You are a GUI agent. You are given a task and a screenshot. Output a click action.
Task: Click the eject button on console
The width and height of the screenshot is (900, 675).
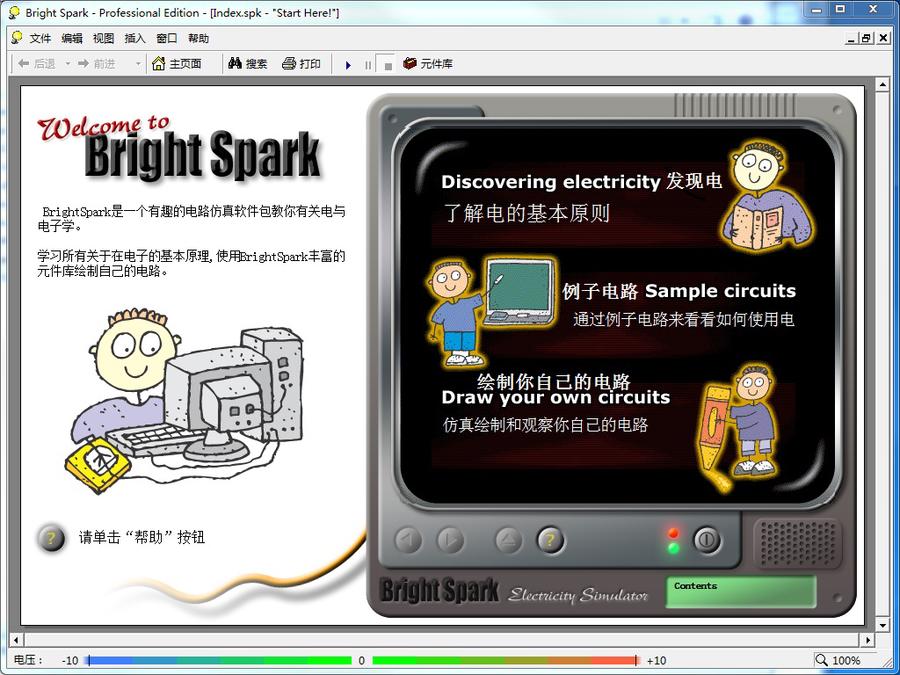tap(509, 540)
